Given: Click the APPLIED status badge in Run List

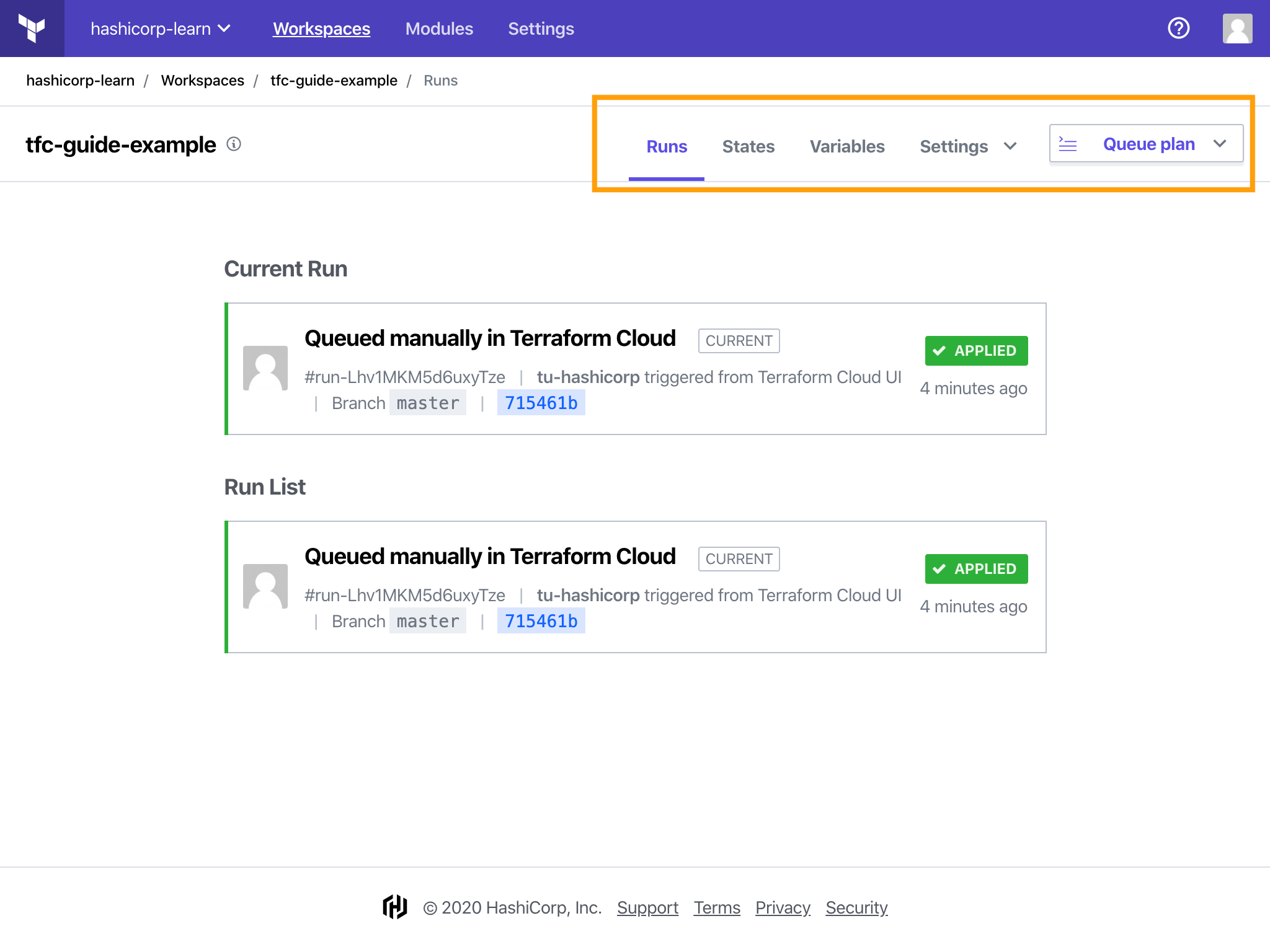Looking at the screenshot, I should [x=976, y=569].
